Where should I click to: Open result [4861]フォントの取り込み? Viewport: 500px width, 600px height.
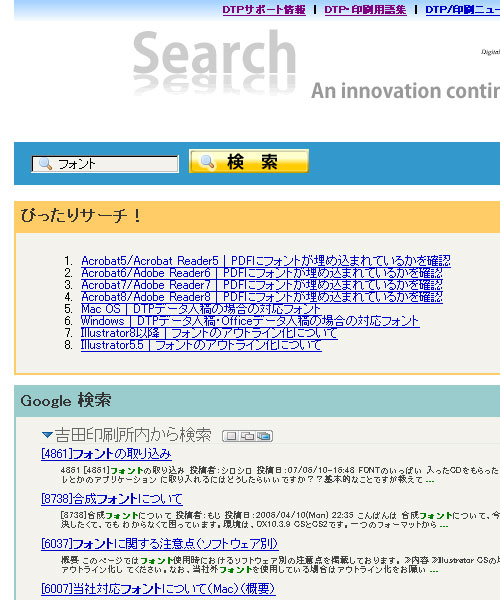click(x=106, y=454)
